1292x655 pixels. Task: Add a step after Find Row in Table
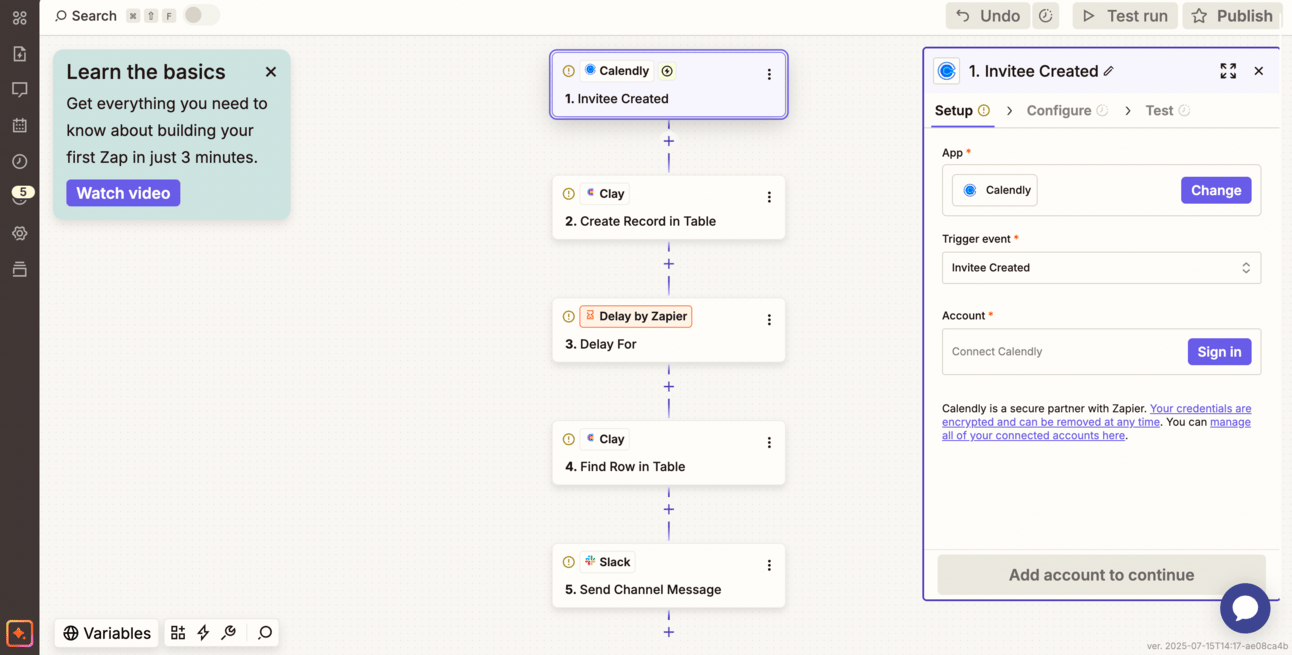[669, 510]
